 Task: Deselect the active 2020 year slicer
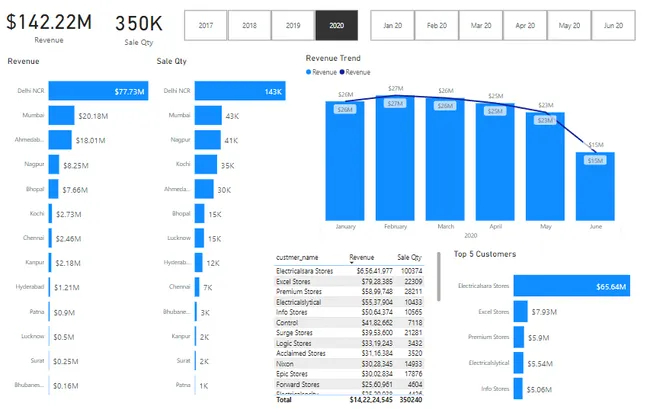(x=335, y=25)
